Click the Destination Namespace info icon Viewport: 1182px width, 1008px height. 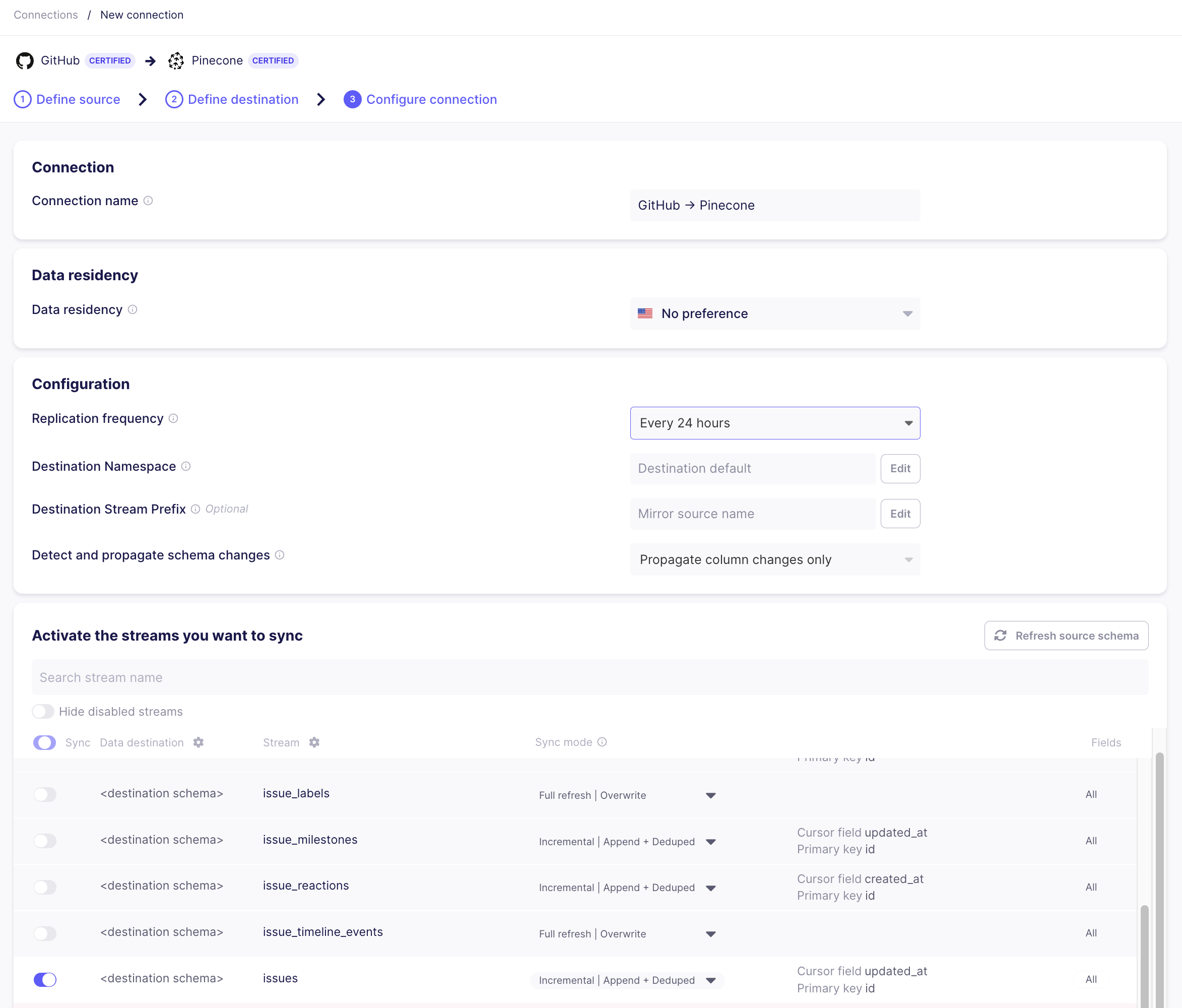[x=186, y=466]
